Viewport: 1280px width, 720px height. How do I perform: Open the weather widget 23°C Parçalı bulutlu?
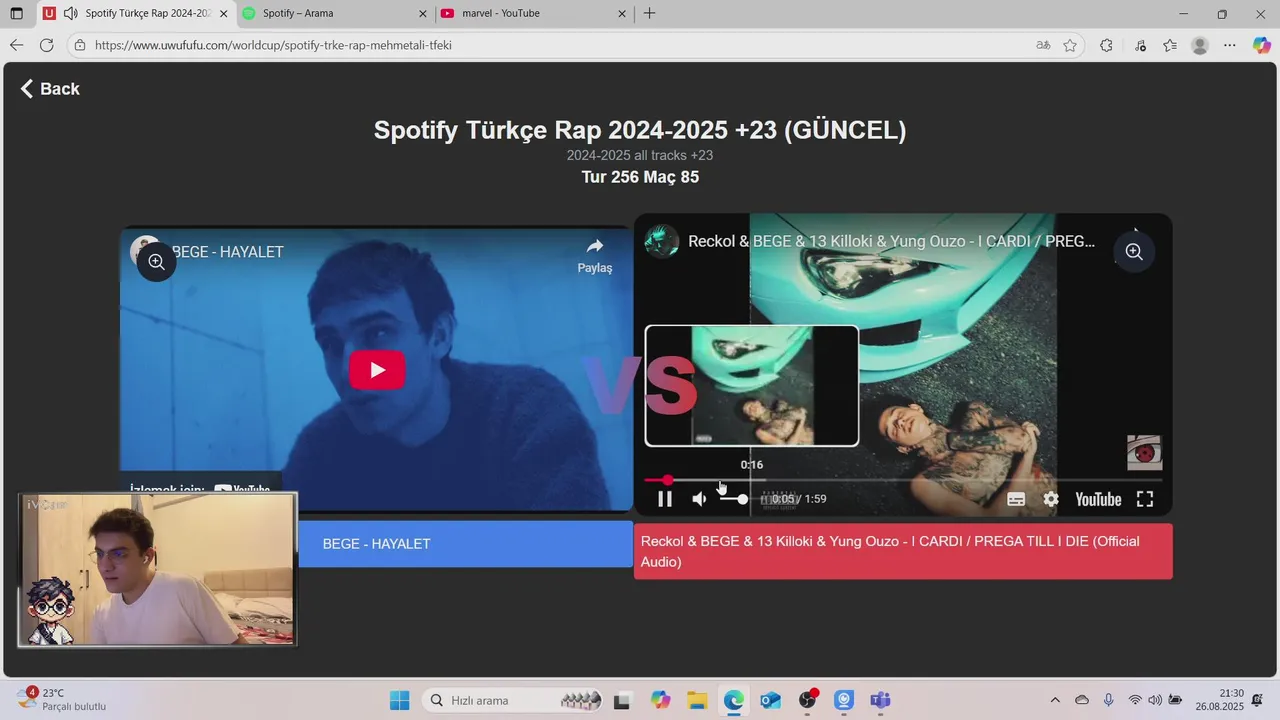tap(61, 700)
